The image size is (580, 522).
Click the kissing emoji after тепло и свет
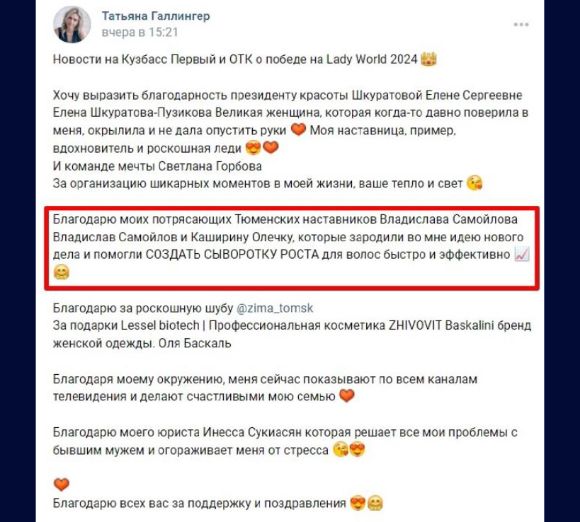click(x=474, y=183)
